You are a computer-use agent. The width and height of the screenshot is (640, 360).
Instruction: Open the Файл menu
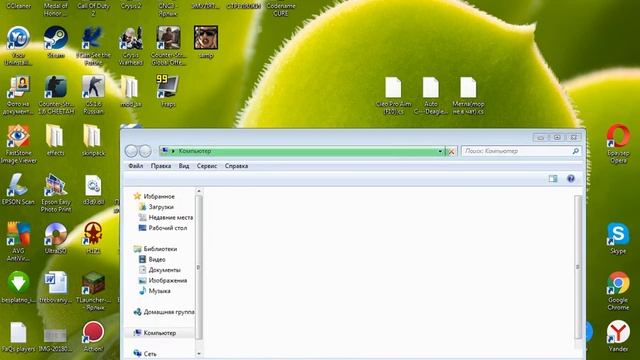point(136,166)
